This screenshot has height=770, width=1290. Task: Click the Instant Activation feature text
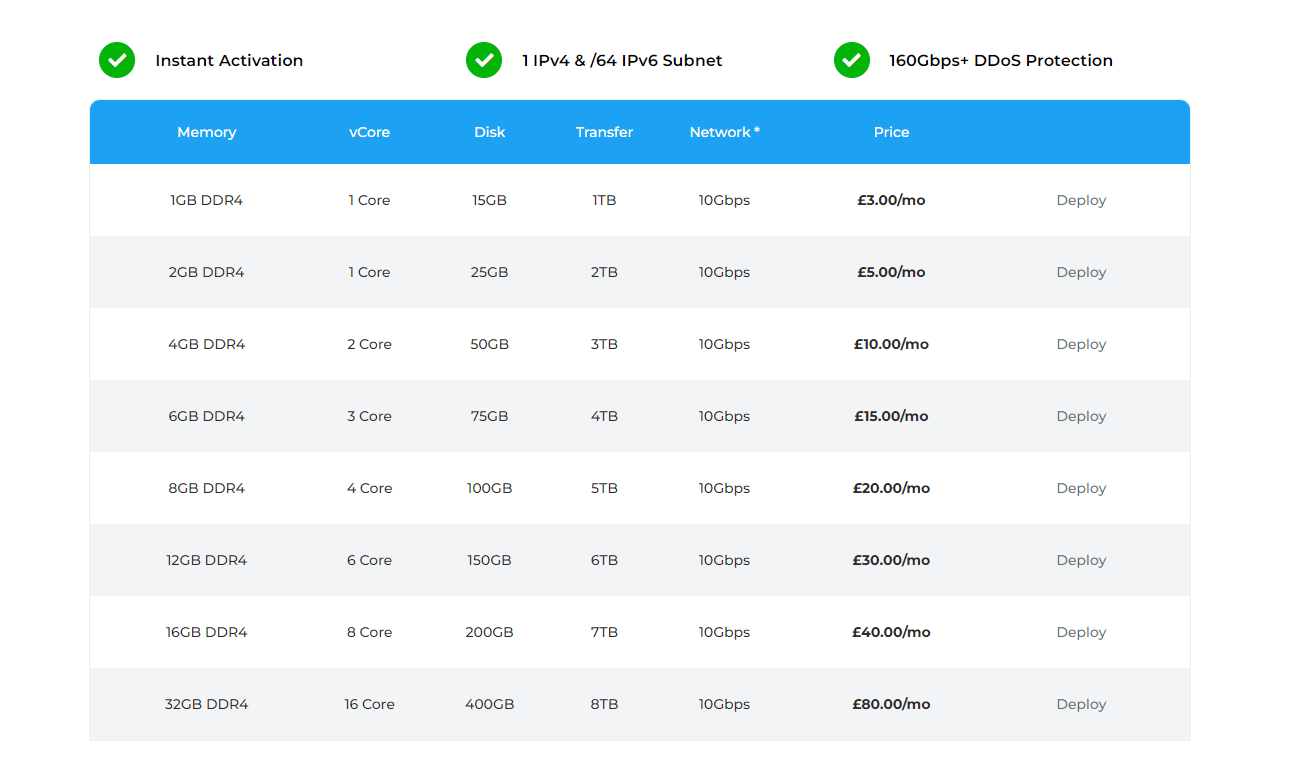(229, 60)
